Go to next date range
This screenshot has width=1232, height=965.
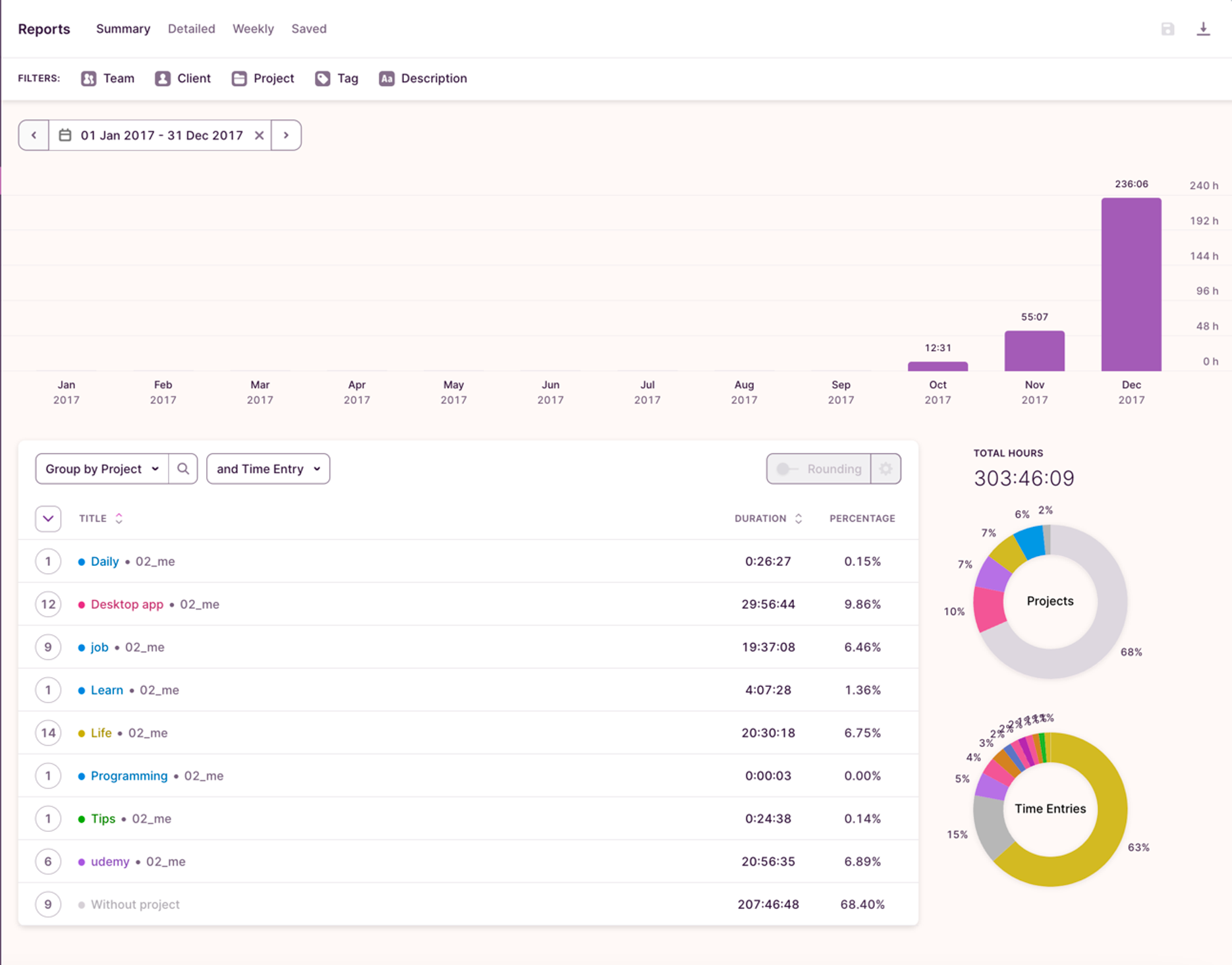286,135
